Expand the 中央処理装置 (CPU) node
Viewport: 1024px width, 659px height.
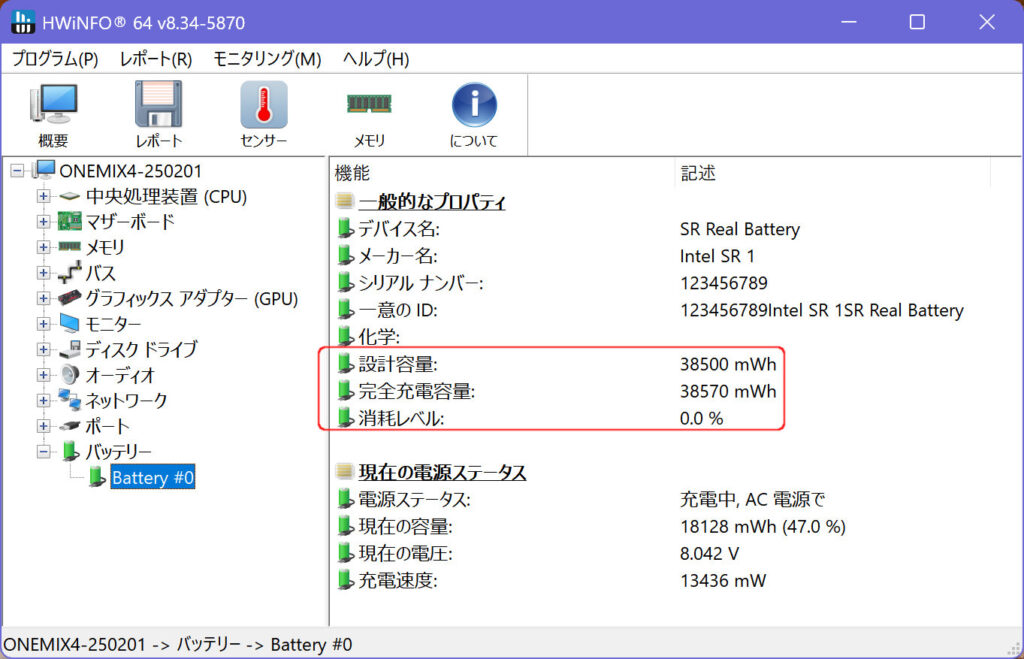[43, 196]
